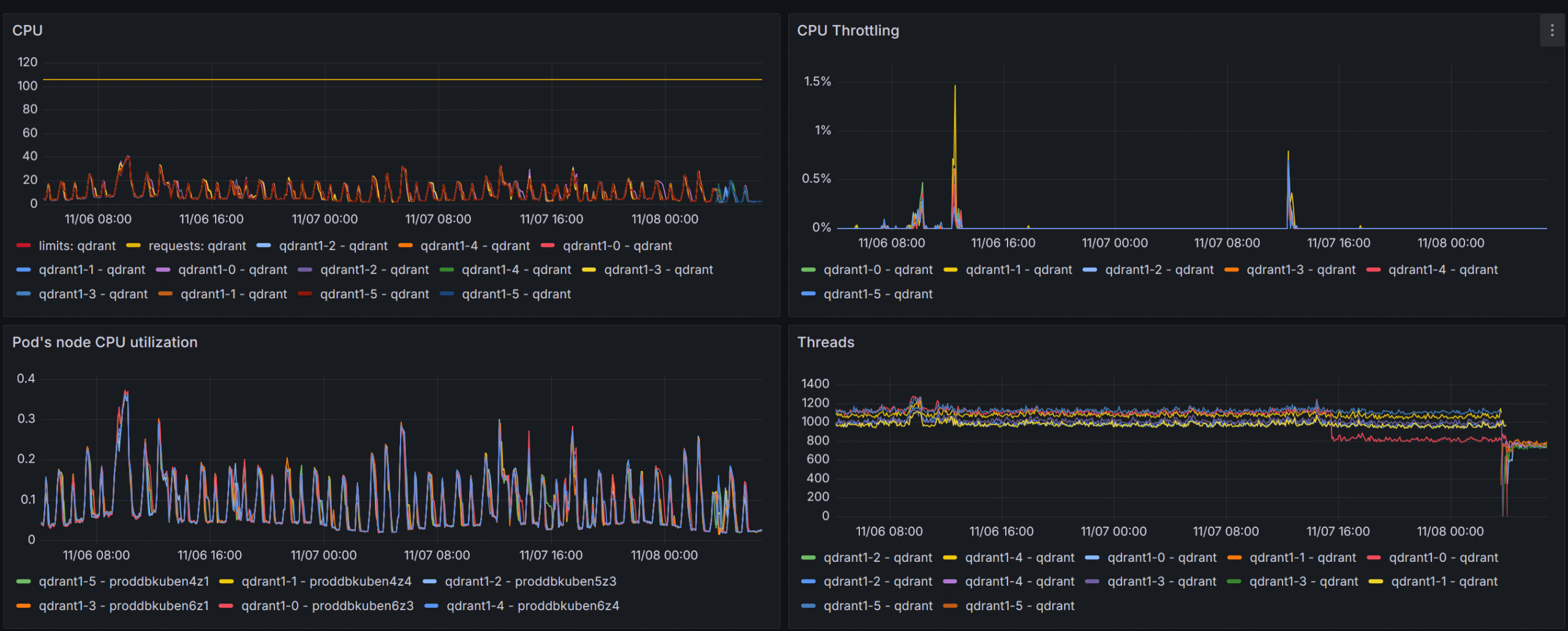Toggle qdrant1-1 - proddbkuben4z4 legend entry
Image resolution: width=1568 pixels, height=631 pixels.
coord(326,581)
